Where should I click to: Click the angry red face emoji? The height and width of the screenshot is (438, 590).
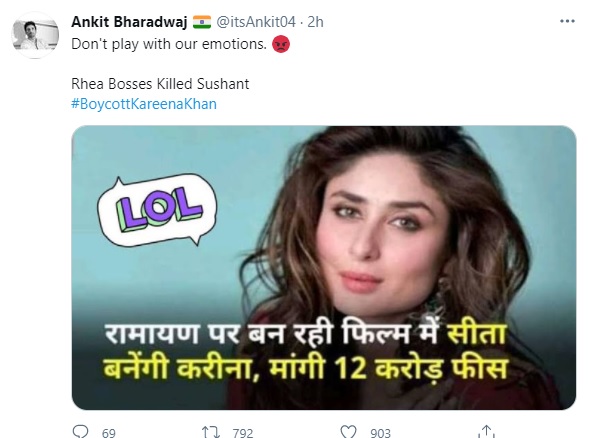pyautogui.click(x=281, y=44)
